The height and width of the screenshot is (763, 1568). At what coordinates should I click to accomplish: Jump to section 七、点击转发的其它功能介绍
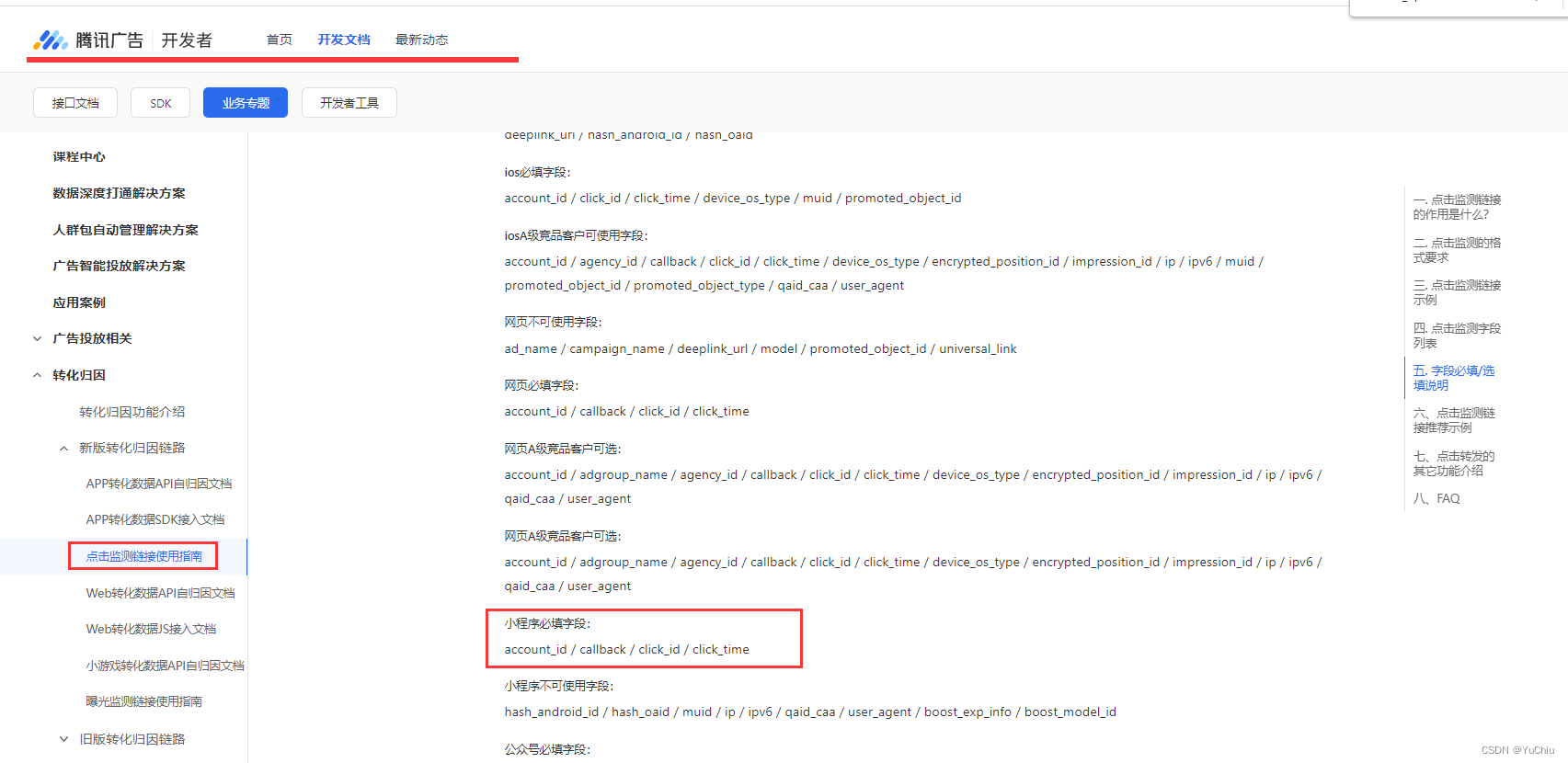tap(1454, 463)
